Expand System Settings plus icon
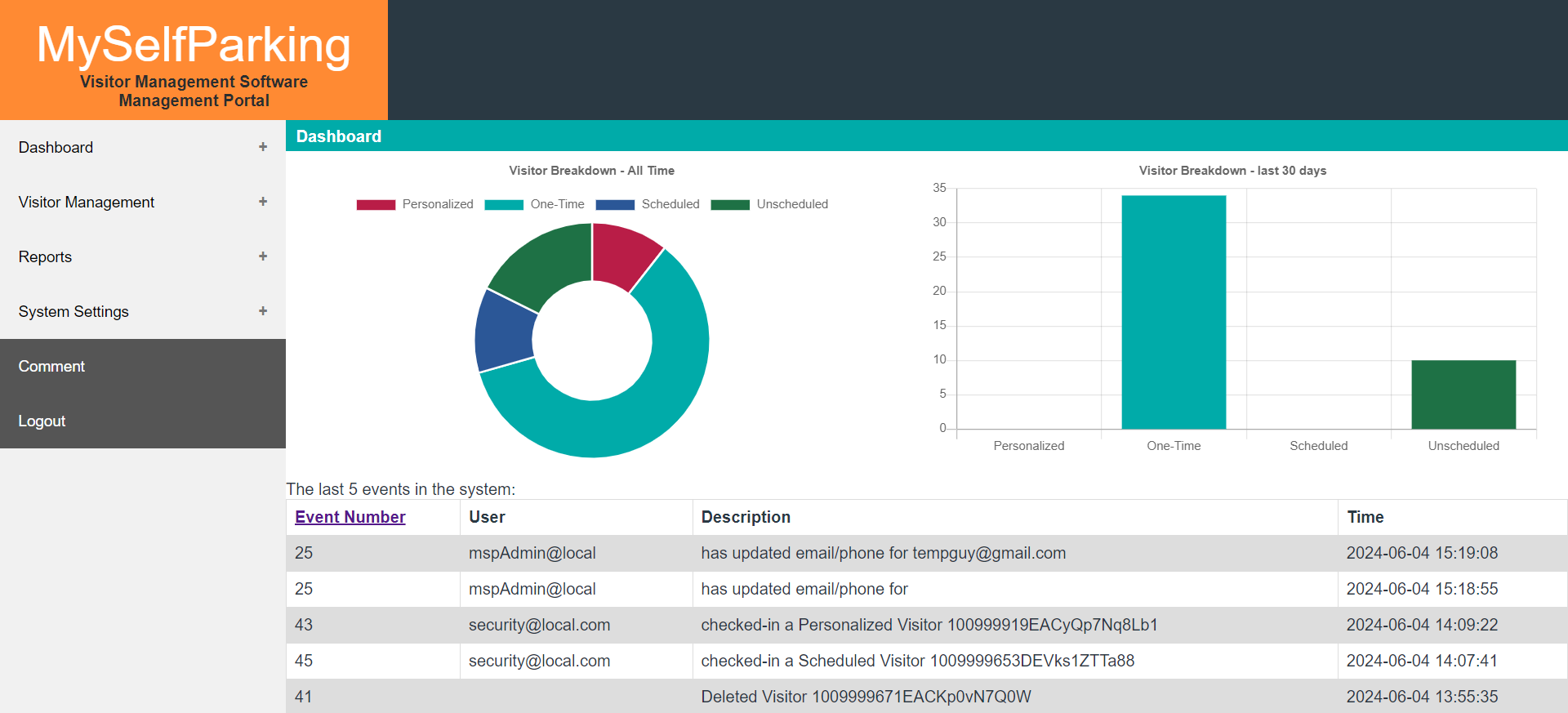The height and width of the screenshot is (713, 1568). (263, 311)
